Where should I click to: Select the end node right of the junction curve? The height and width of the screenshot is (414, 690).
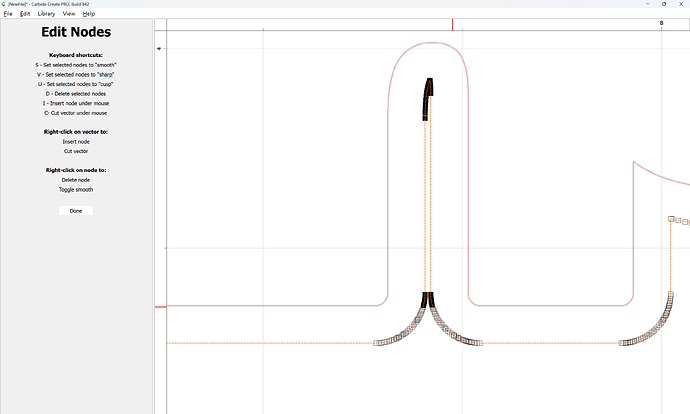(479, 343)
